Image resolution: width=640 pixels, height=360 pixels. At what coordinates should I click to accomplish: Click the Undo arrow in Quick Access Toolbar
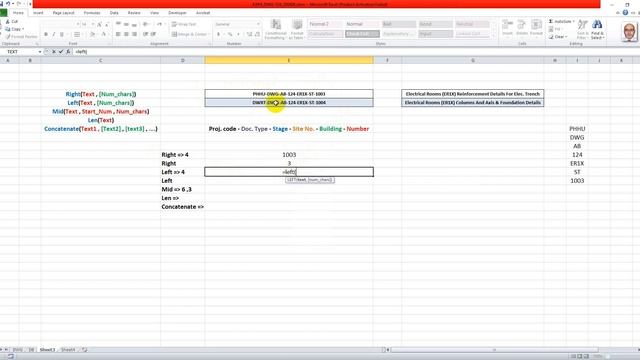point(8,4)
